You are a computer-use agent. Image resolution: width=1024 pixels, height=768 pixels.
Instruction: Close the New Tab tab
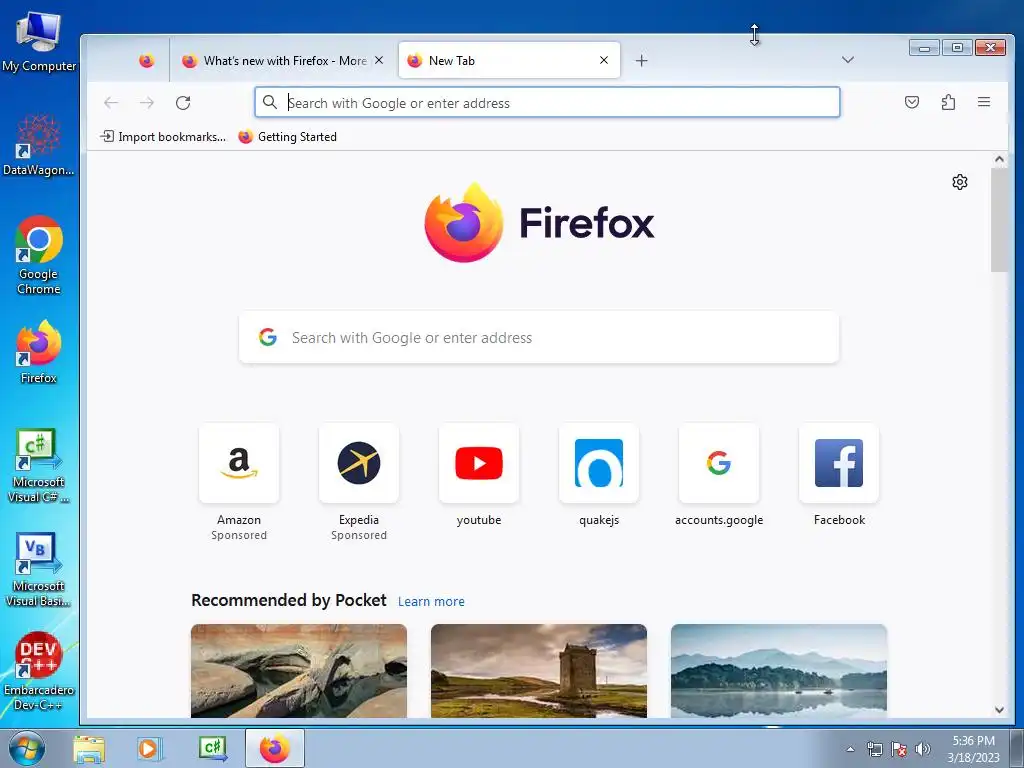[604, 60]
